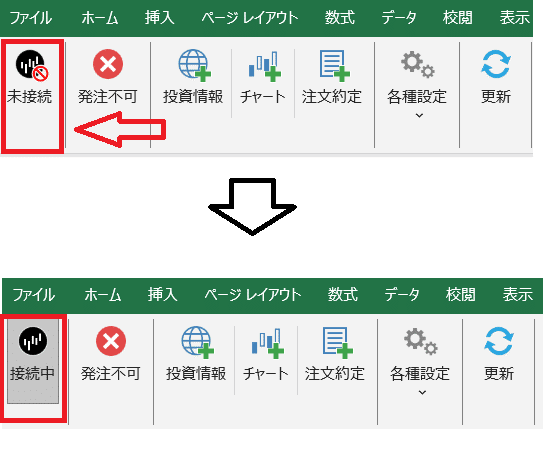544x450 pixels.
Task: Select データ tab in upper ribbon
Action: click(x=399, y=17)
